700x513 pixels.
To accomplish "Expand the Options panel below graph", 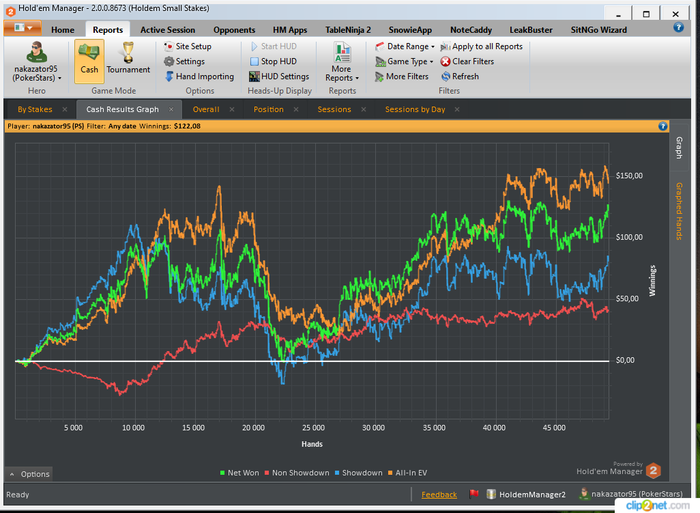I will click(x=29, y=474).
